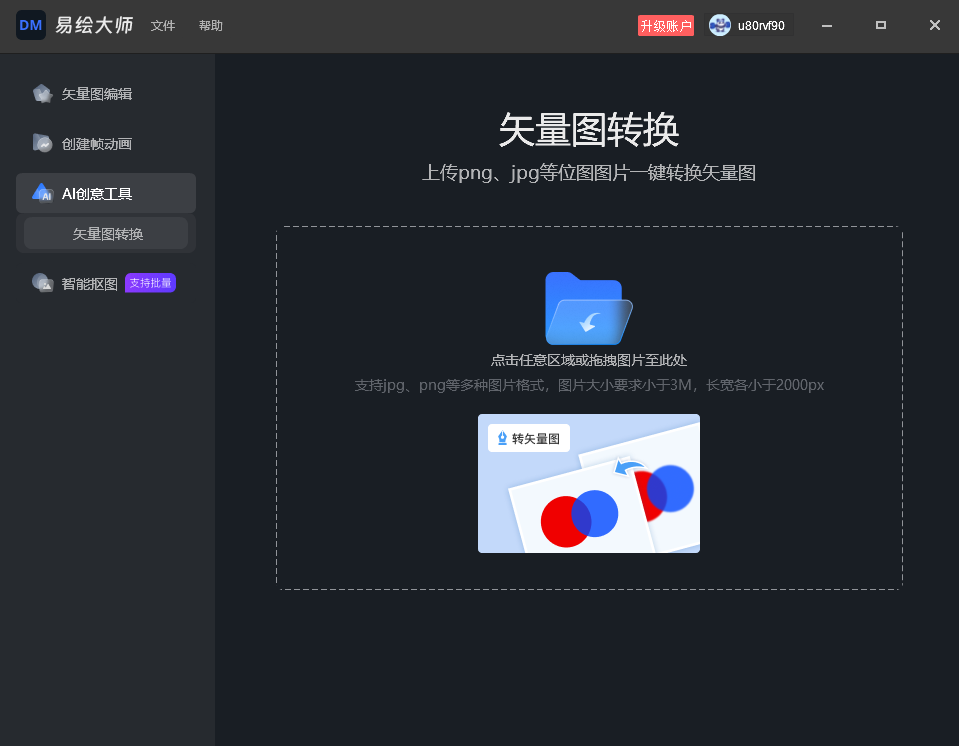The image size is (959, 746).
Task: Open the 文件 menu
Action: (x=163, y=26)
